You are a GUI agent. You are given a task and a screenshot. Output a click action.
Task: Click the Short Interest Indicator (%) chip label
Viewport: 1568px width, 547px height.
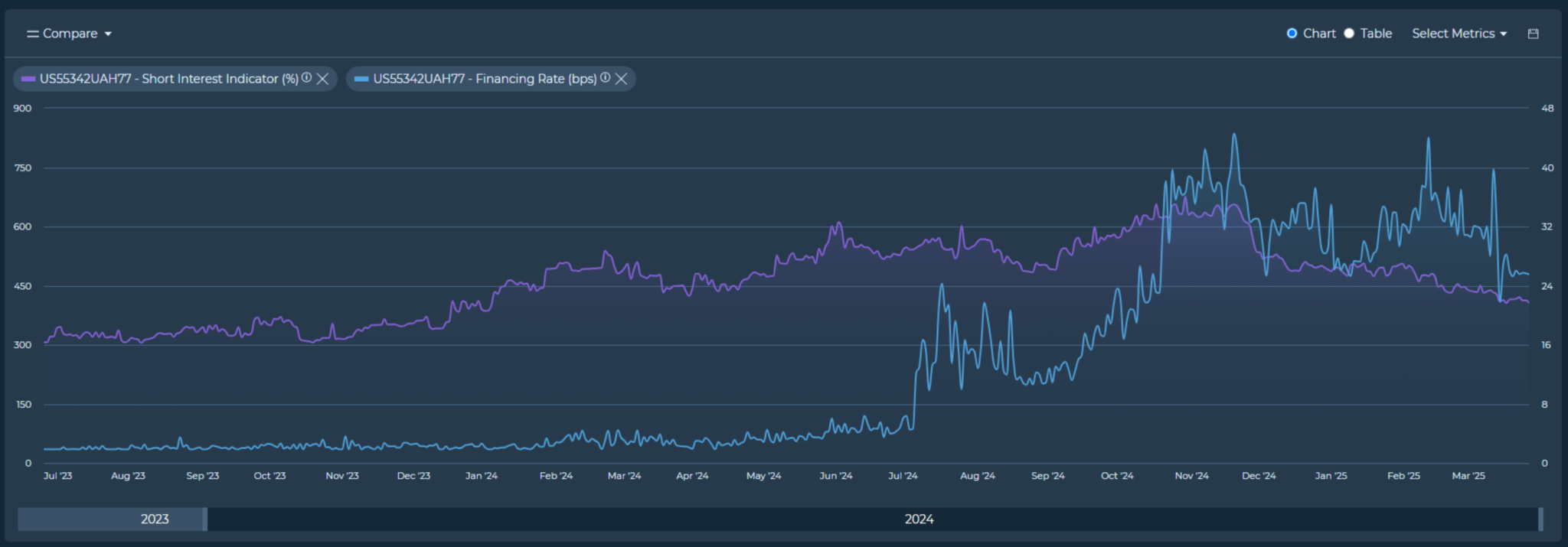(x=168, y=79)
